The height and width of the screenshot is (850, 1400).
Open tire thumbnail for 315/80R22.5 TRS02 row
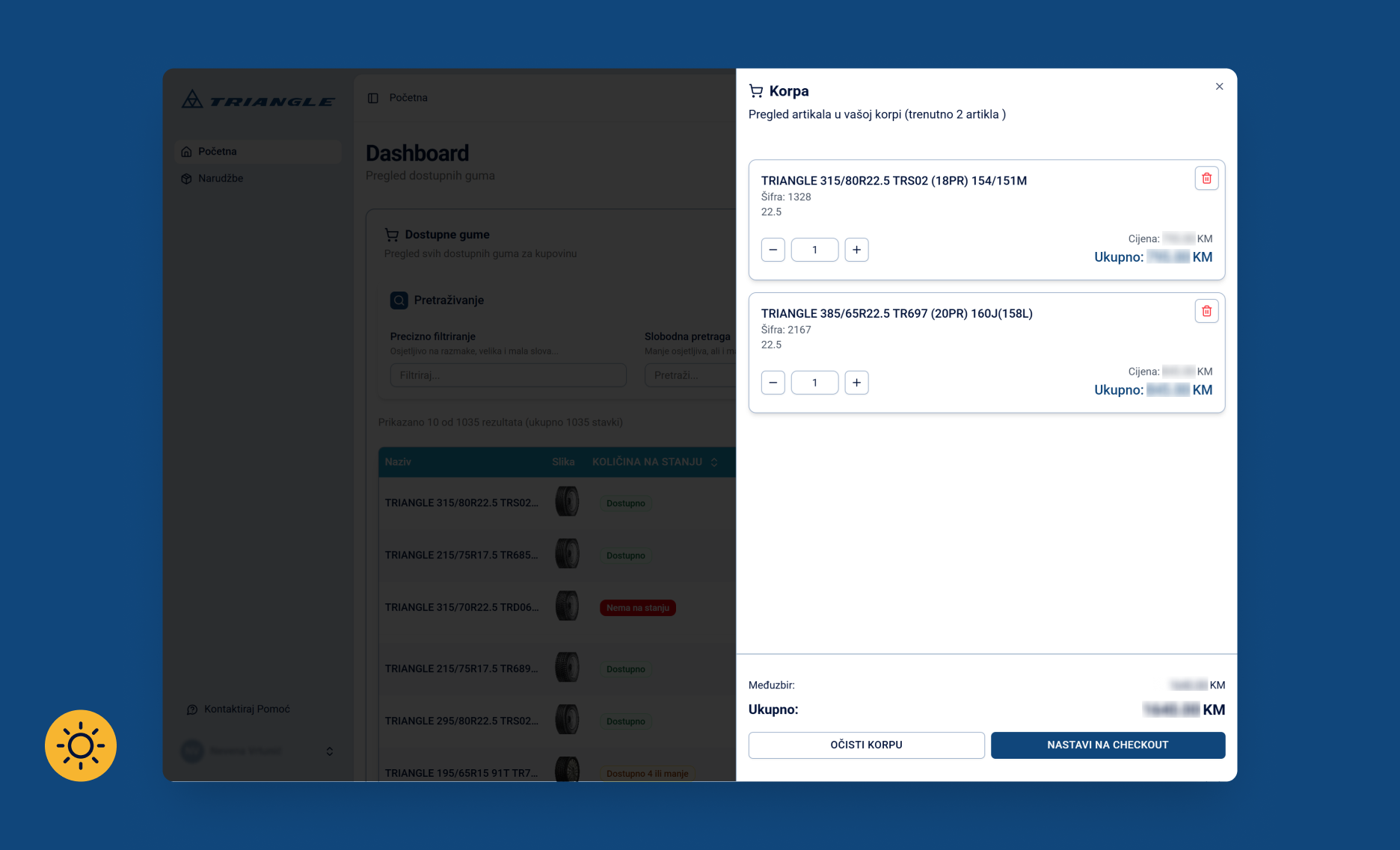(567, 502)
